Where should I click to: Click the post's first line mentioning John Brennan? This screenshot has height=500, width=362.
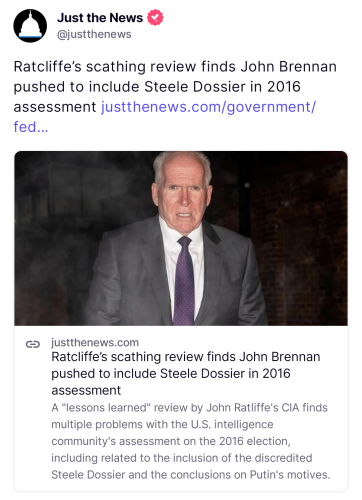[x=175, y=67]
